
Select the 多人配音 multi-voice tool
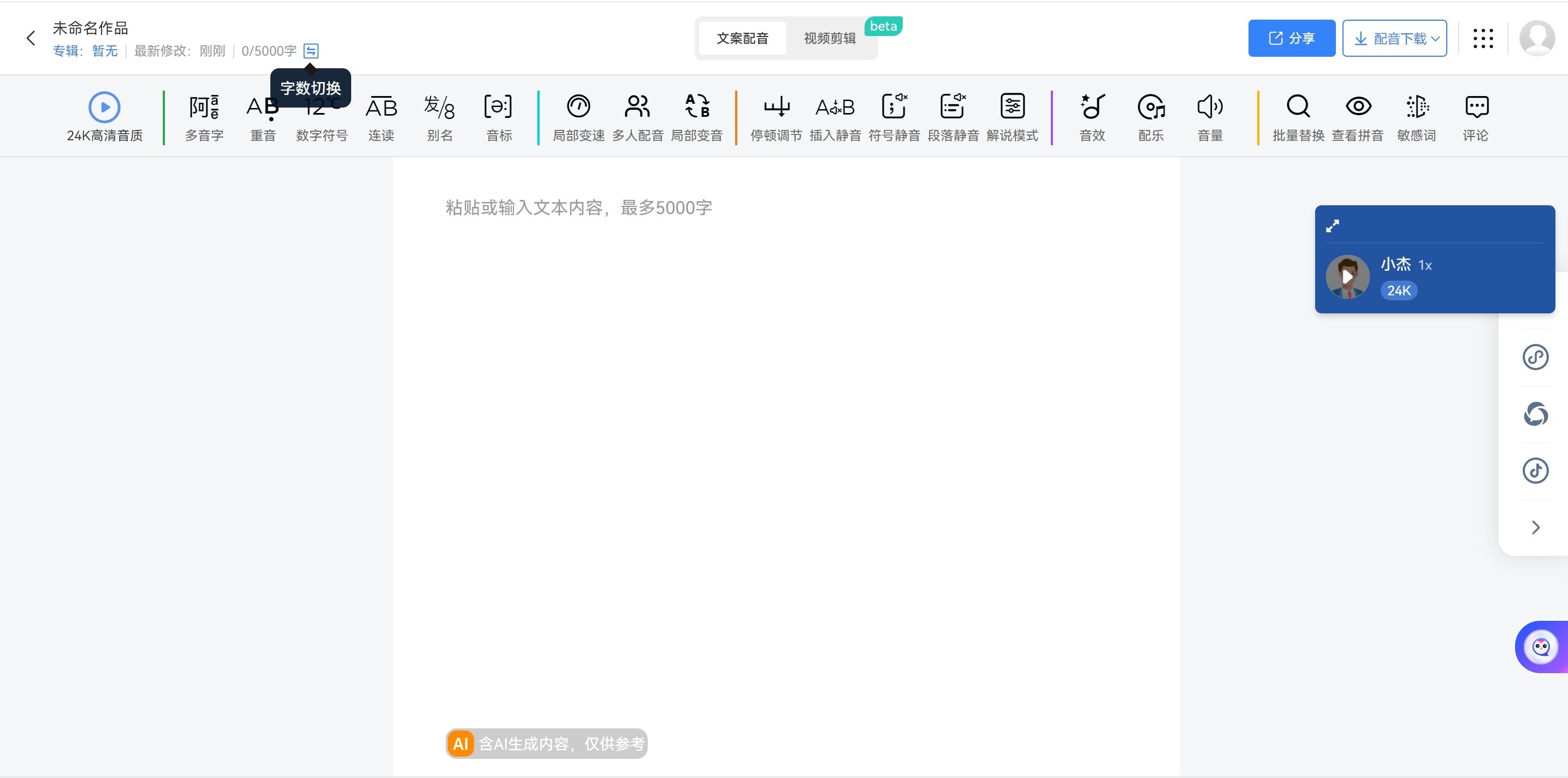[637, 117]
